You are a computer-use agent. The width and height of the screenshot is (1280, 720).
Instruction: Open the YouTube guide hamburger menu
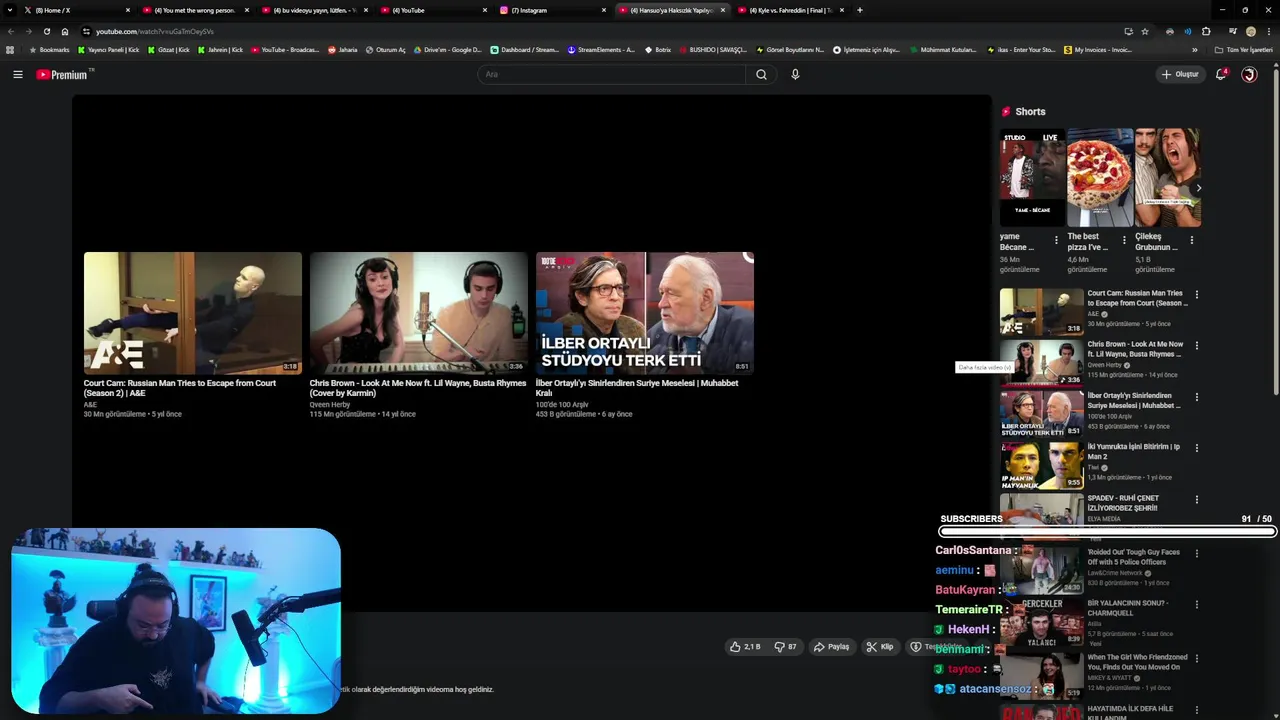[x=18, y=74]
